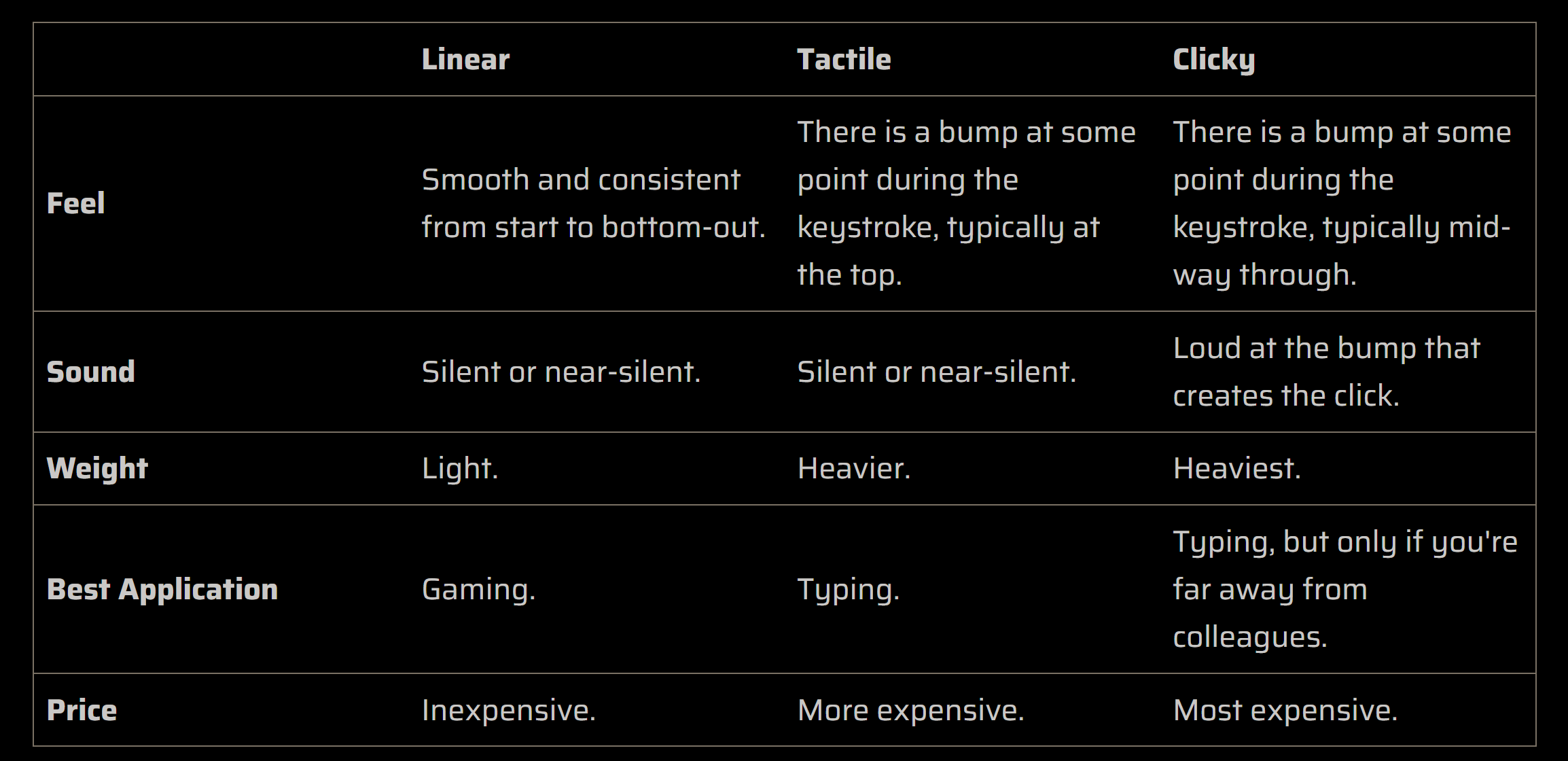Select the Best Application row label
The image size is (1568, 761).
coord(162,589)
